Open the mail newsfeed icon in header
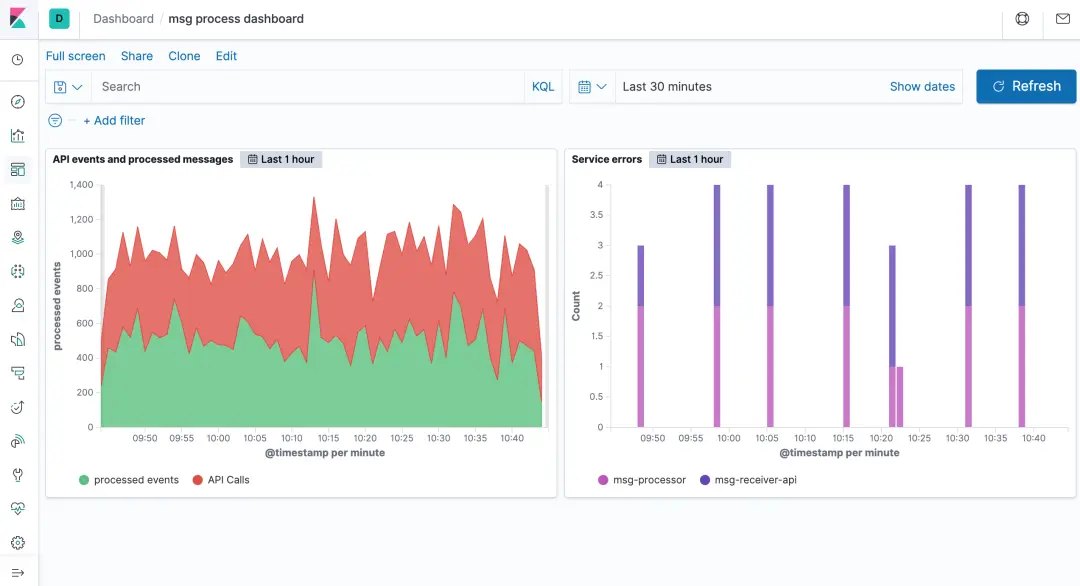This screenshot has height=586, width=1080. 1063,19
